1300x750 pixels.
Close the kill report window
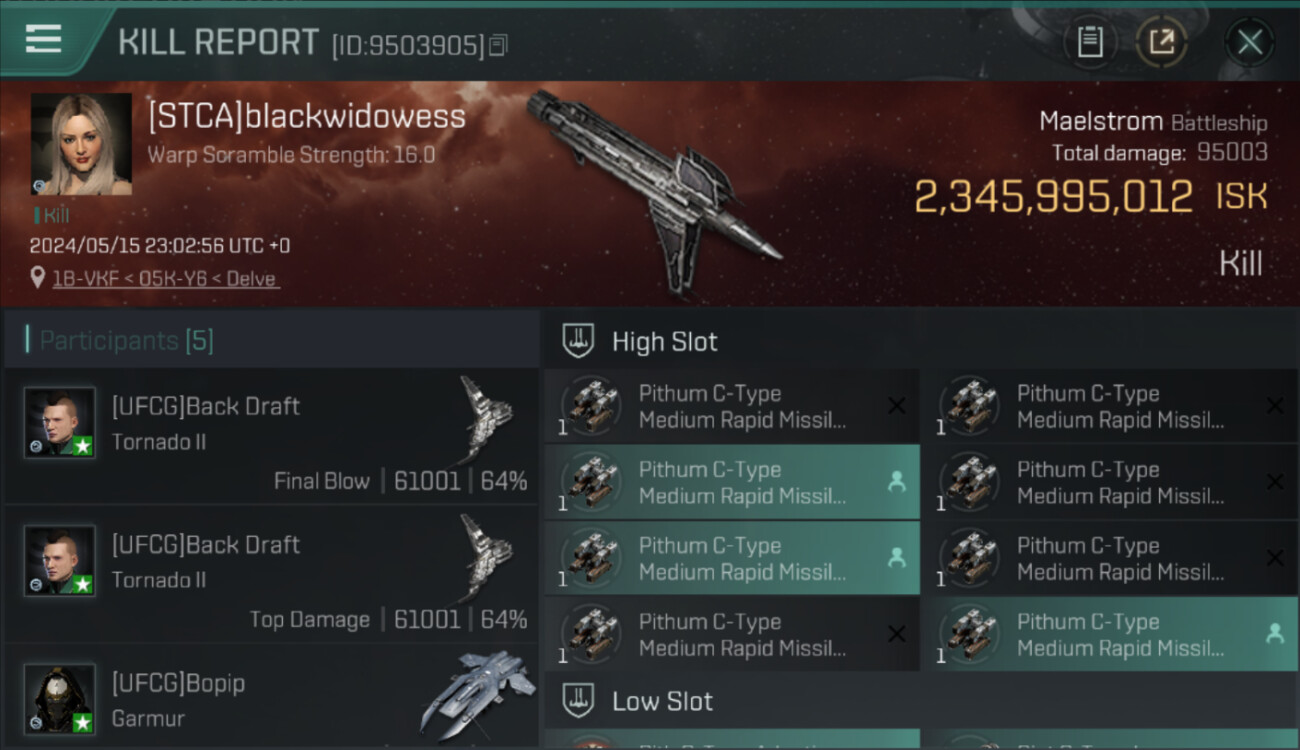click(x=1249, y=43)
